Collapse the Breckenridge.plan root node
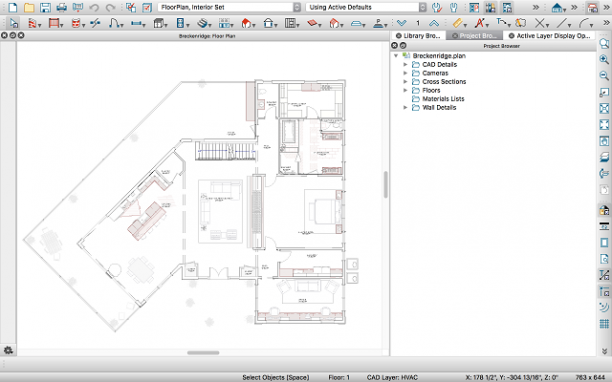This screenshot has width=612, height=382. tap(396, 56)
